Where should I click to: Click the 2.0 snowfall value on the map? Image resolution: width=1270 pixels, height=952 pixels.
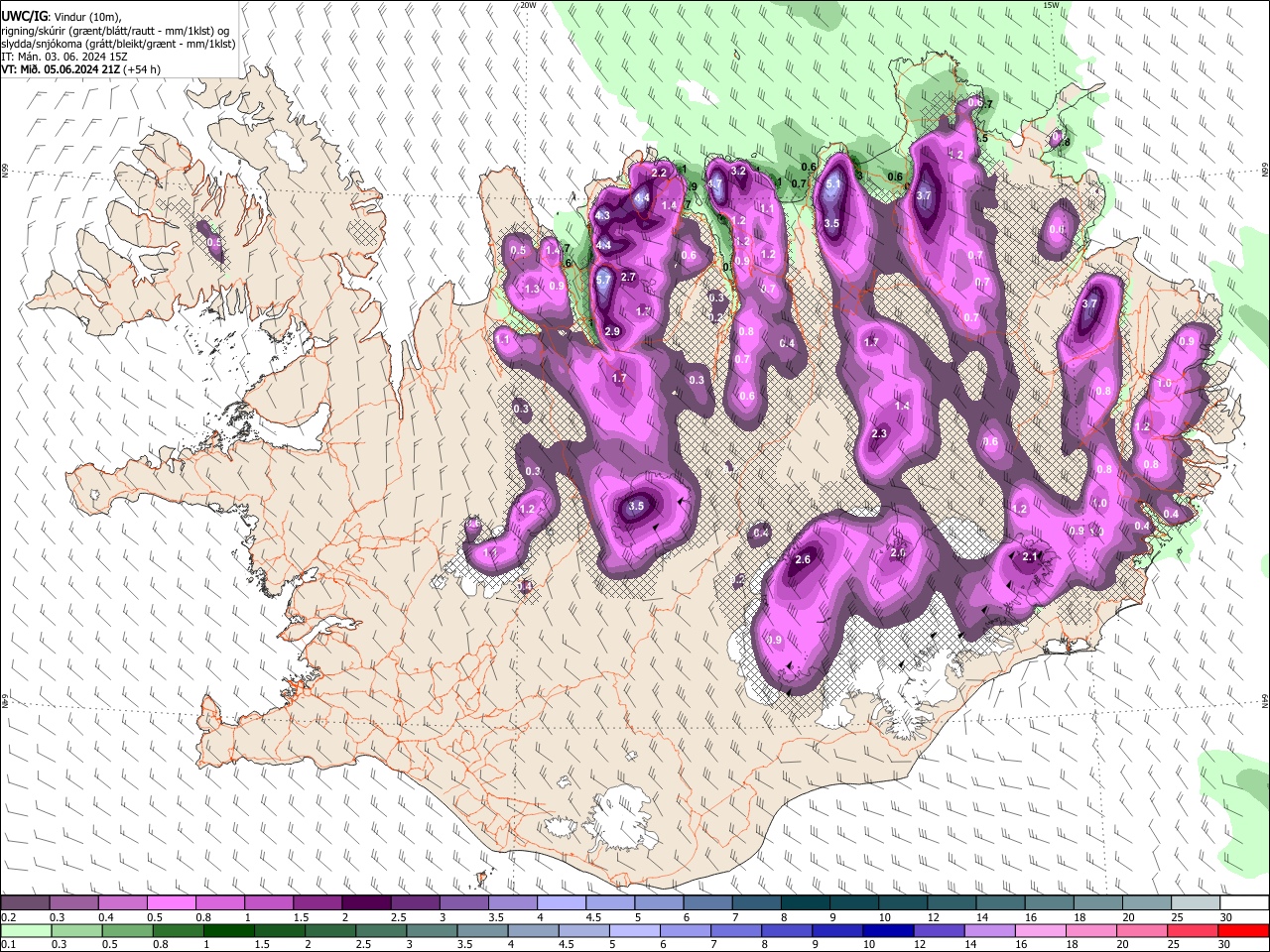899,552
